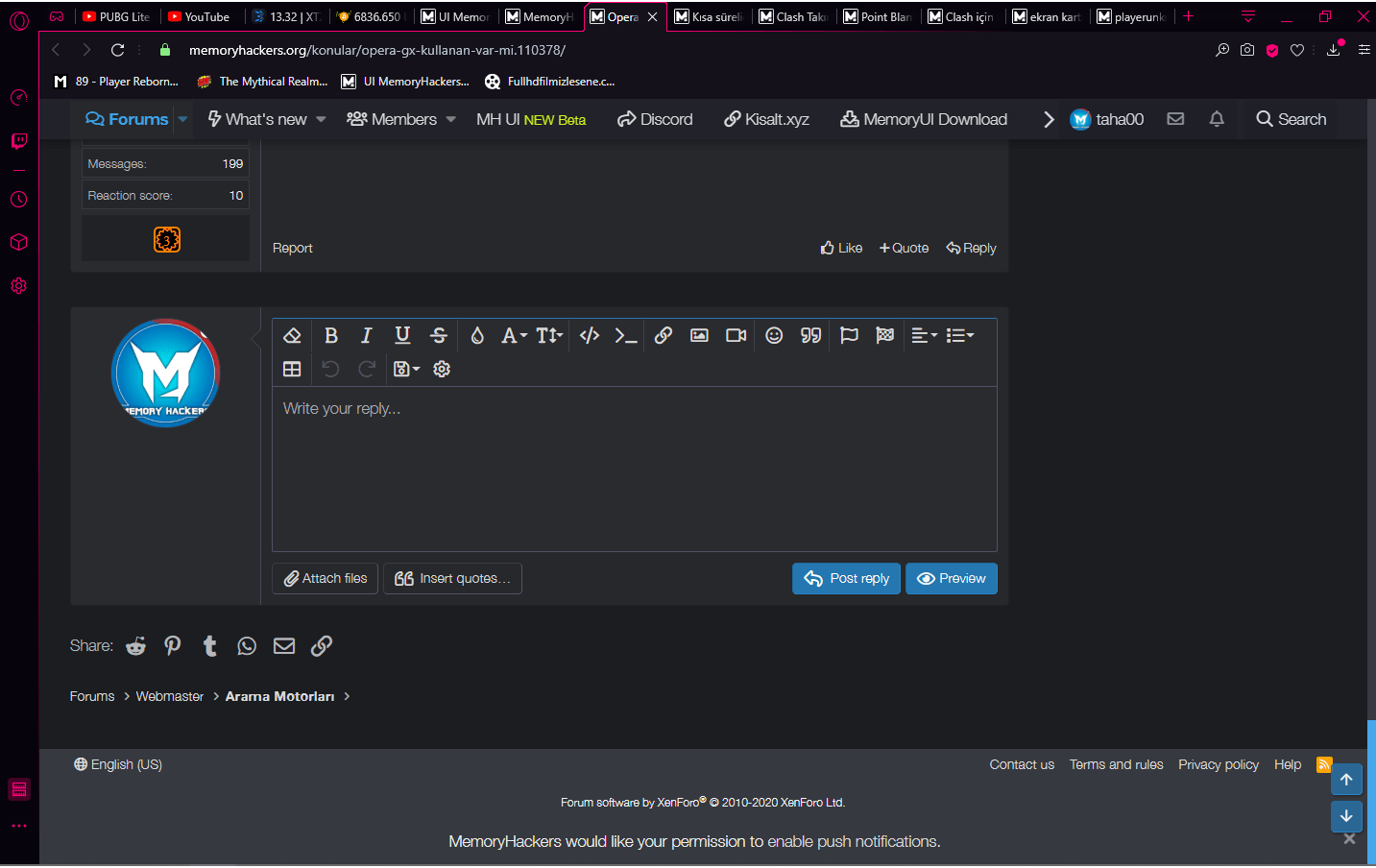
Task: Open Members navigation item
Action: point(392,120)
